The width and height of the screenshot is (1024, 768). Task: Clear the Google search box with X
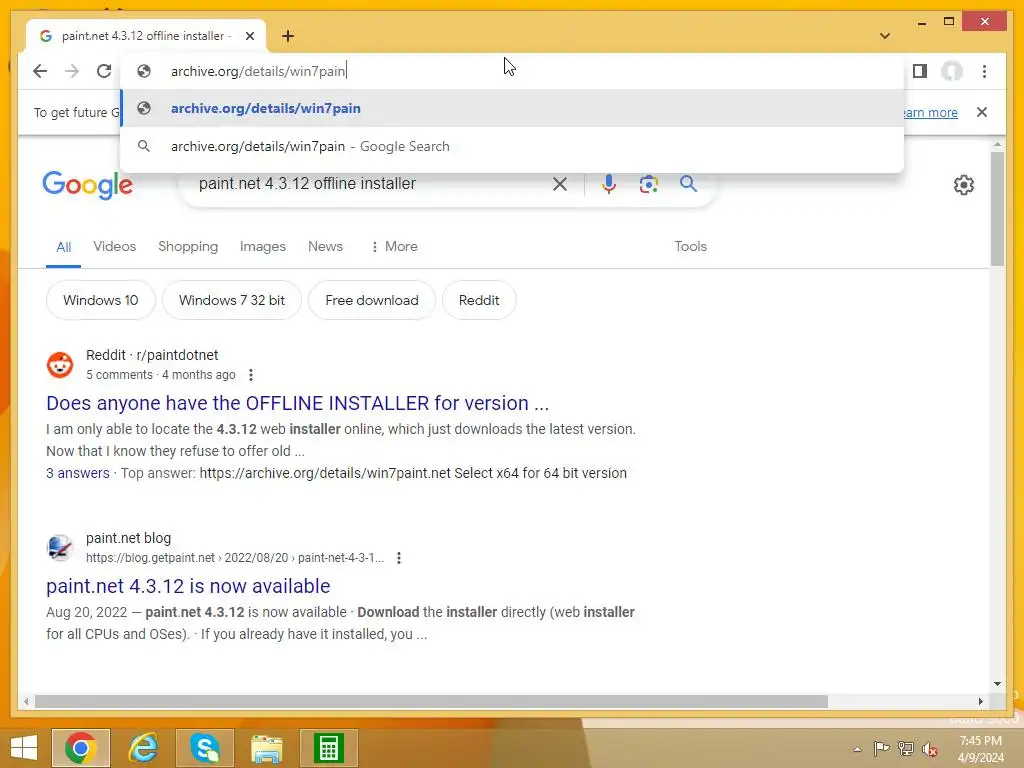(560, 184)
